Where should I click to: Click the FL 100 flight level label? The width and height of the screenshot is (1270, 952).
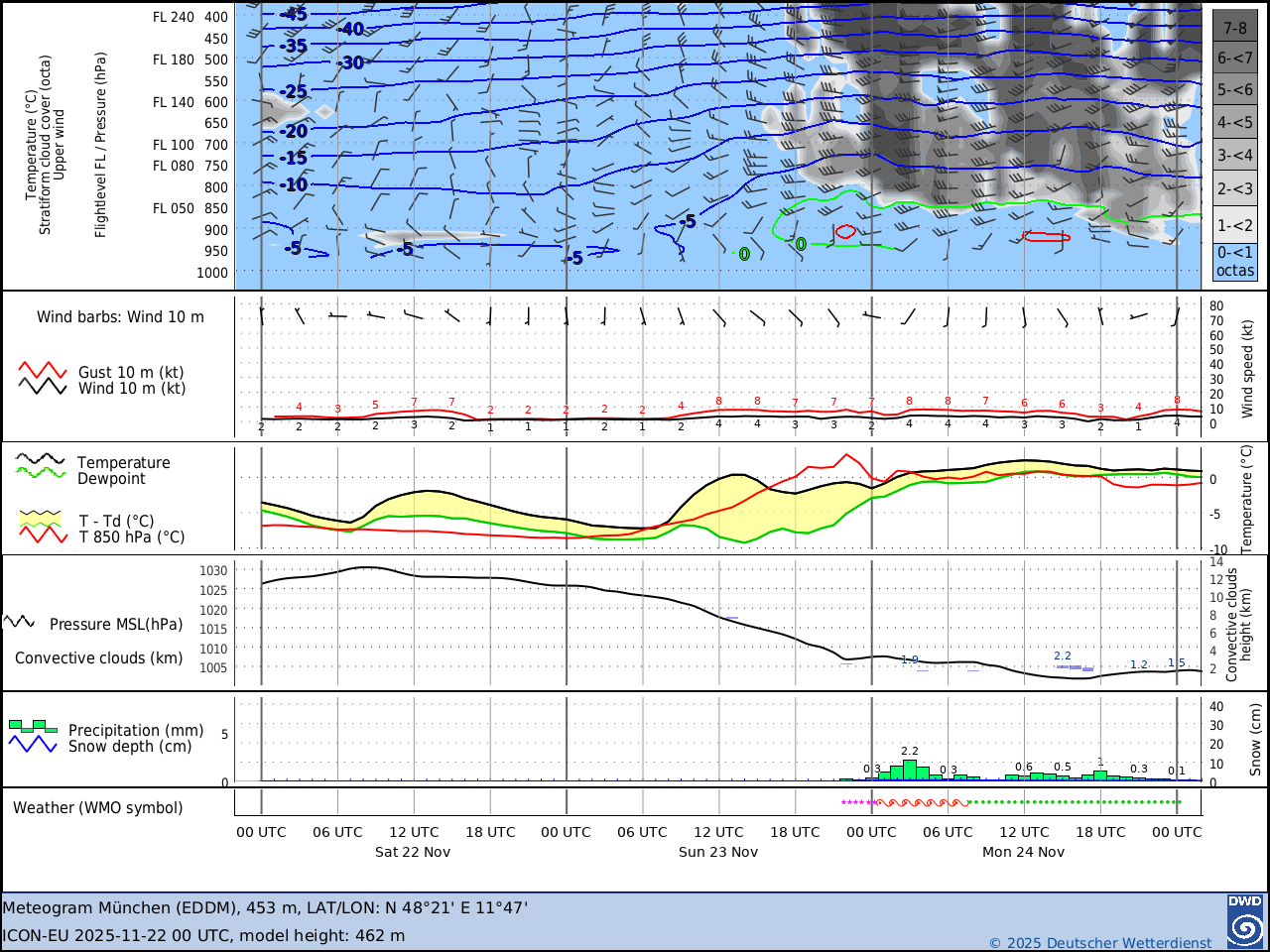174,145
